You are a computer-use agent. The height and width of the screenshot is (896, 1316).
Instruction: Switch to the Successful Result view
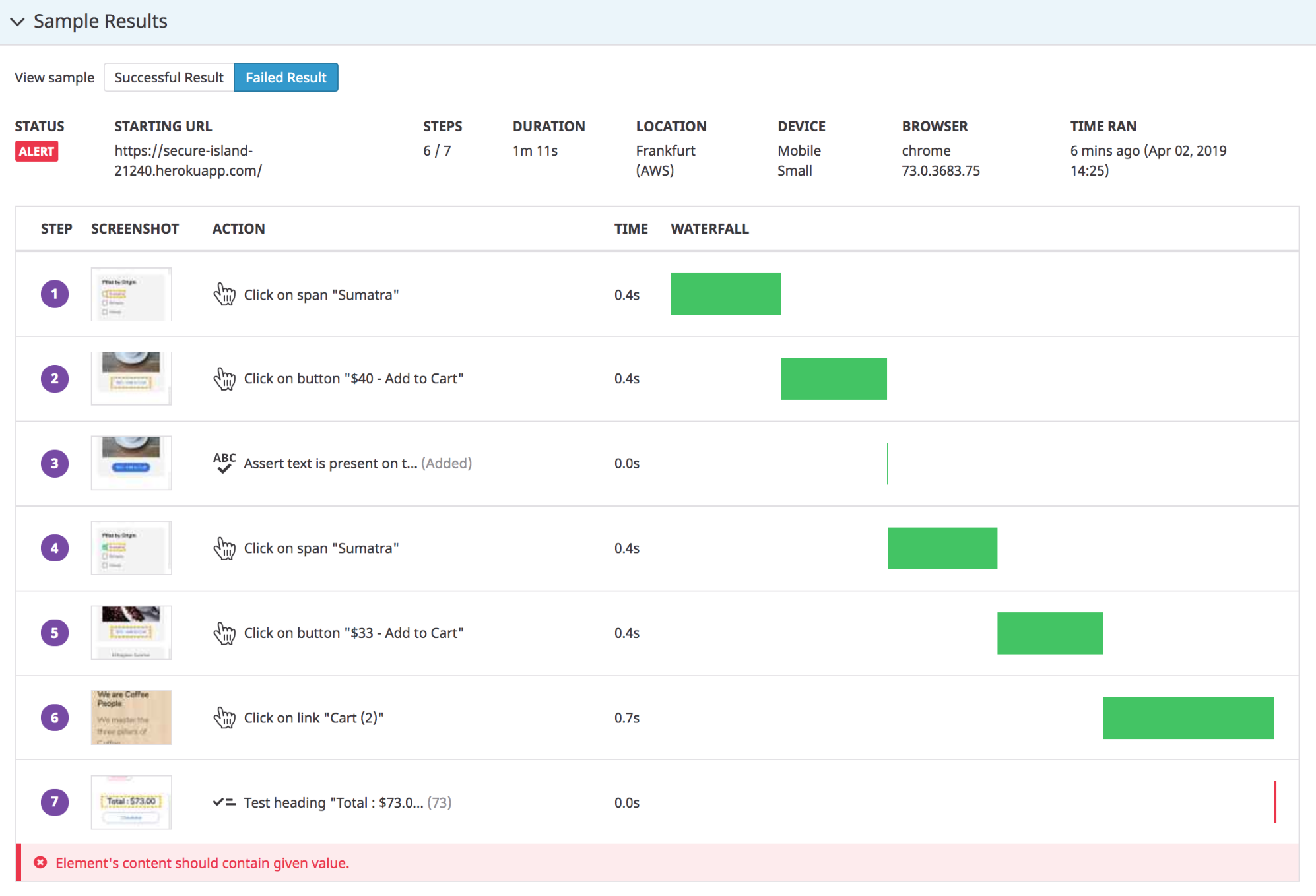[168, 77]
